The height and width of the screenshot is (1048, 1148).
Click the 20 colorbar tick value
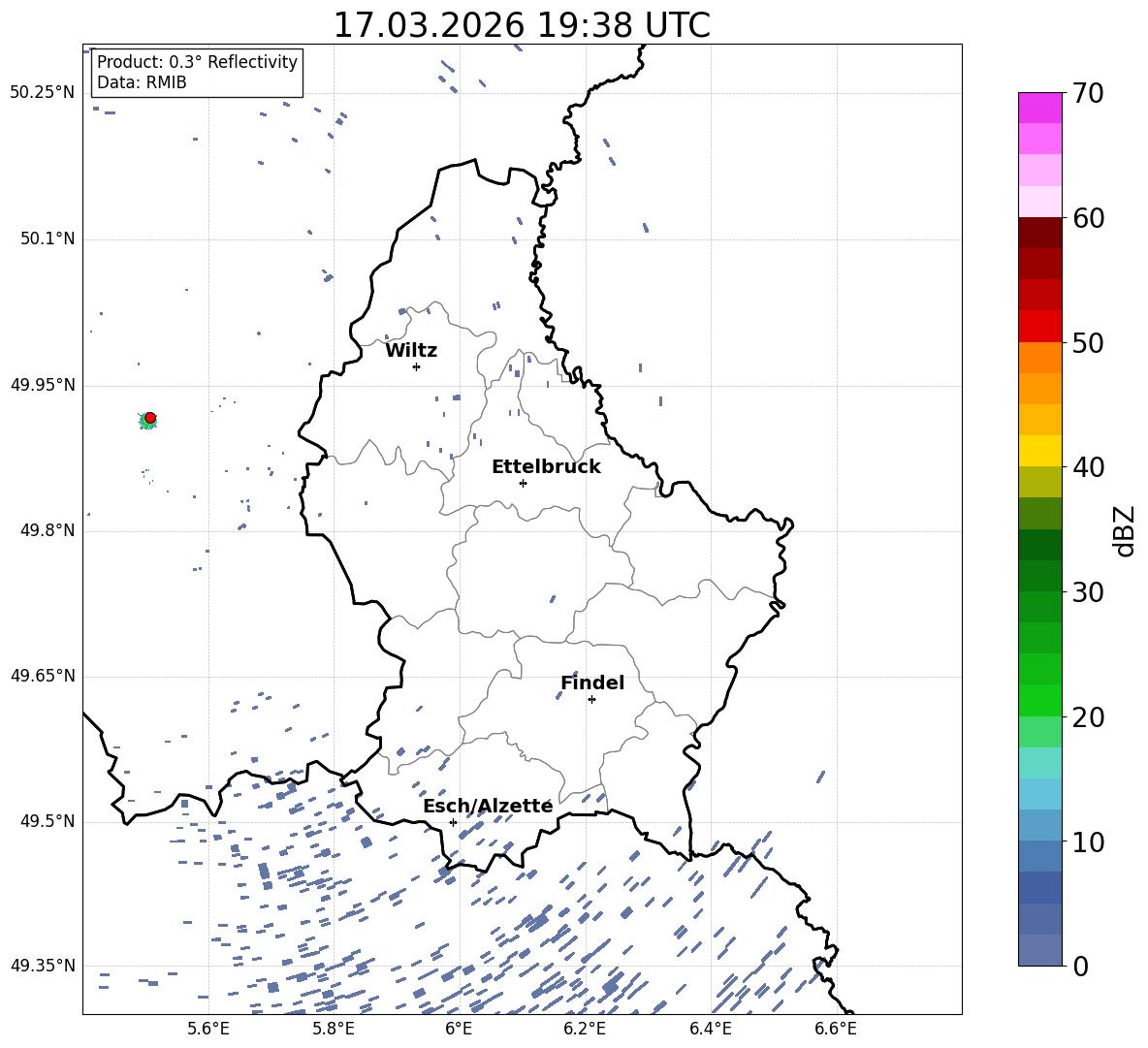[x=1089, y=716]
